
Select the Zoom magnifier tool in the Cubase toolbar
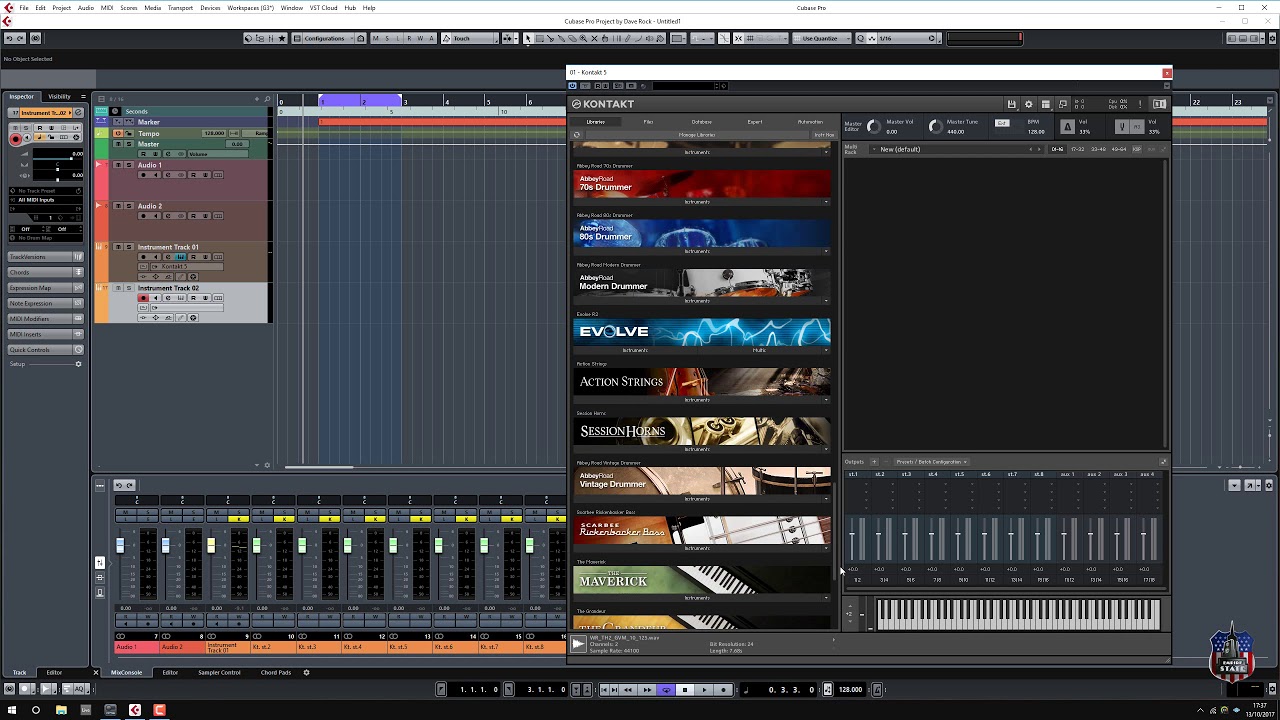pos(583,38)
